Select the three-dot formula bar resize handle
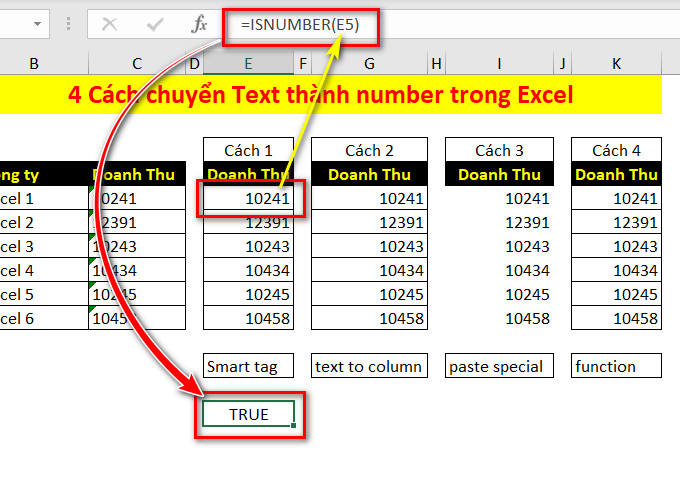The image size is (680, 495). click(x=69, y=24)
